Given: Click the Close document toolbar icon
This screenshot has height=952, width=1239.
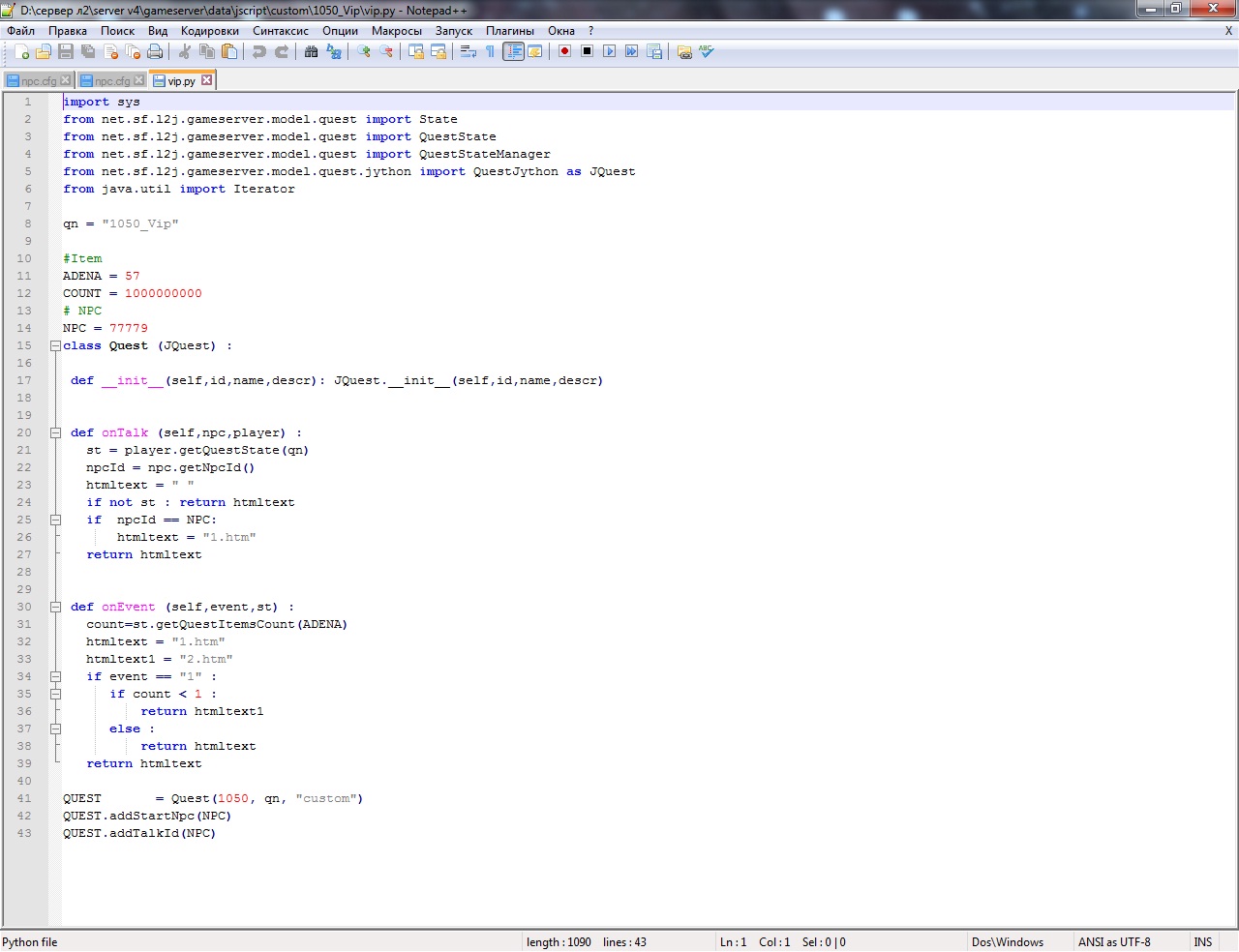Looking at the screenshot, I should point(110,51).
